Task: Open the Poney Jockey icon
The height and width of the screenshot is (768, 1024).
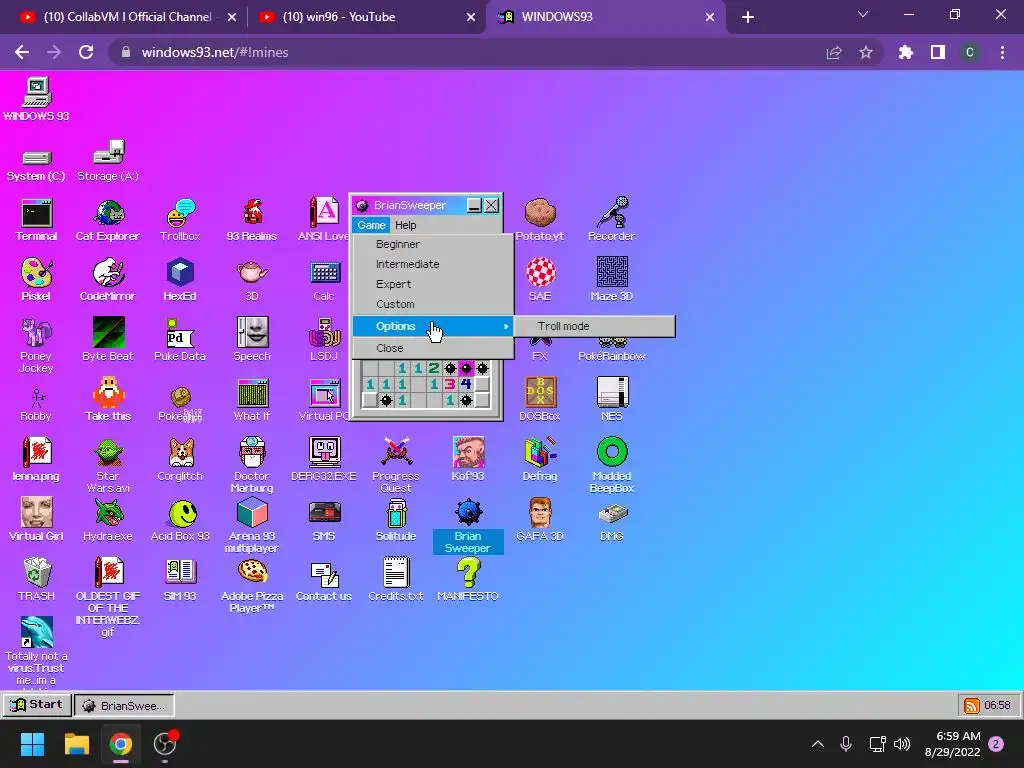Action: [x=37, y=345]
